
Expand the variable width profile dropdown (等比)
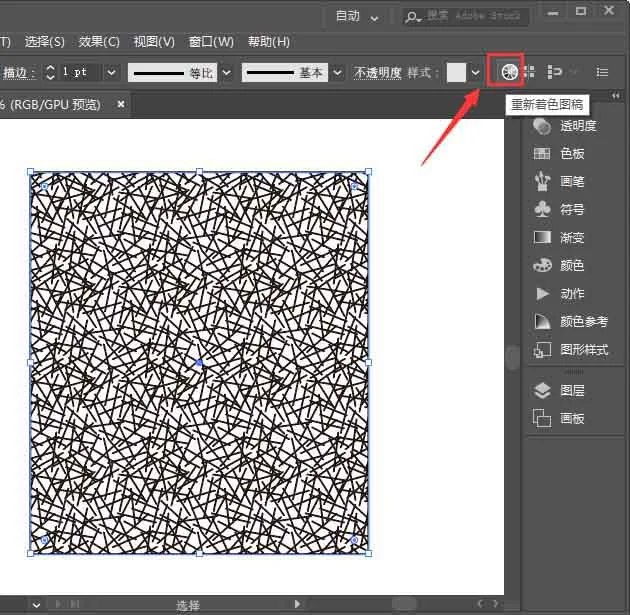tap(226, 73)
